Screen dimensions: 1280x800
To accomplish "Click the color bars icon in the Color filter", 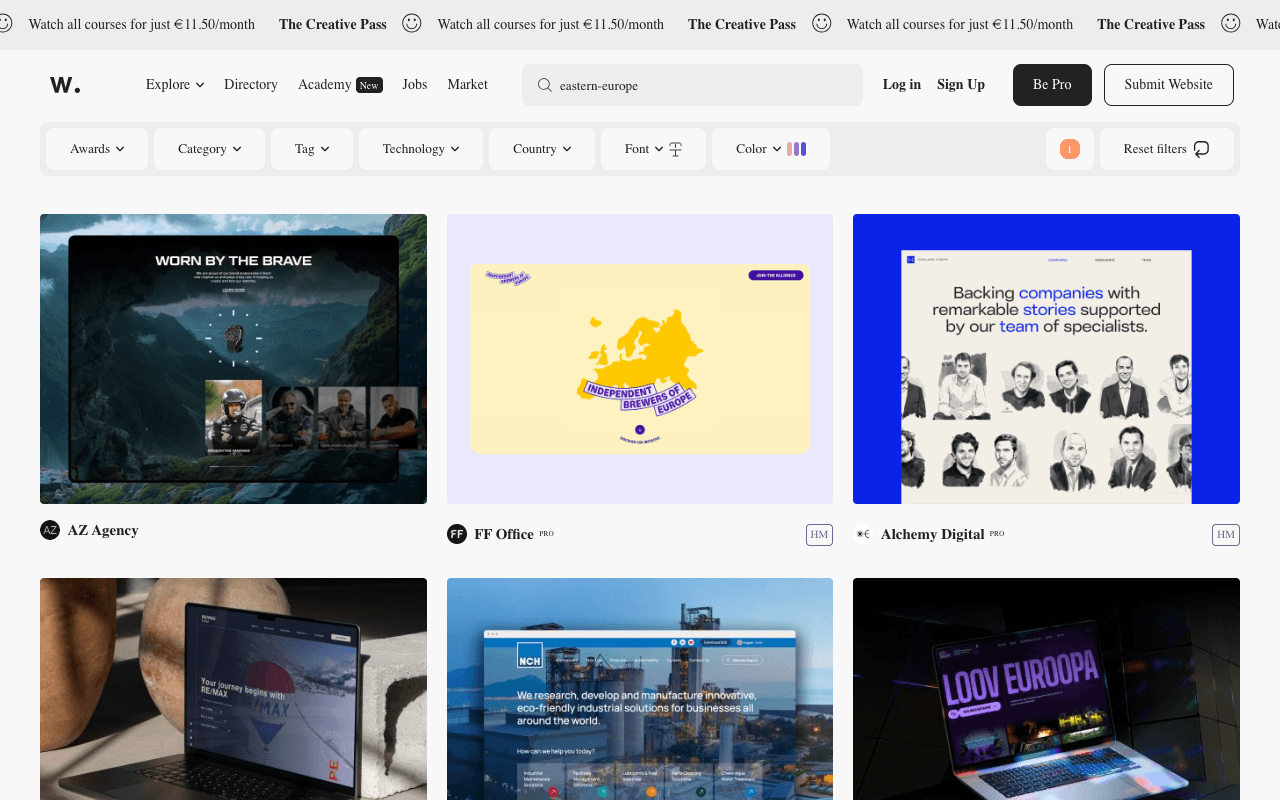I will pos(796,149).
